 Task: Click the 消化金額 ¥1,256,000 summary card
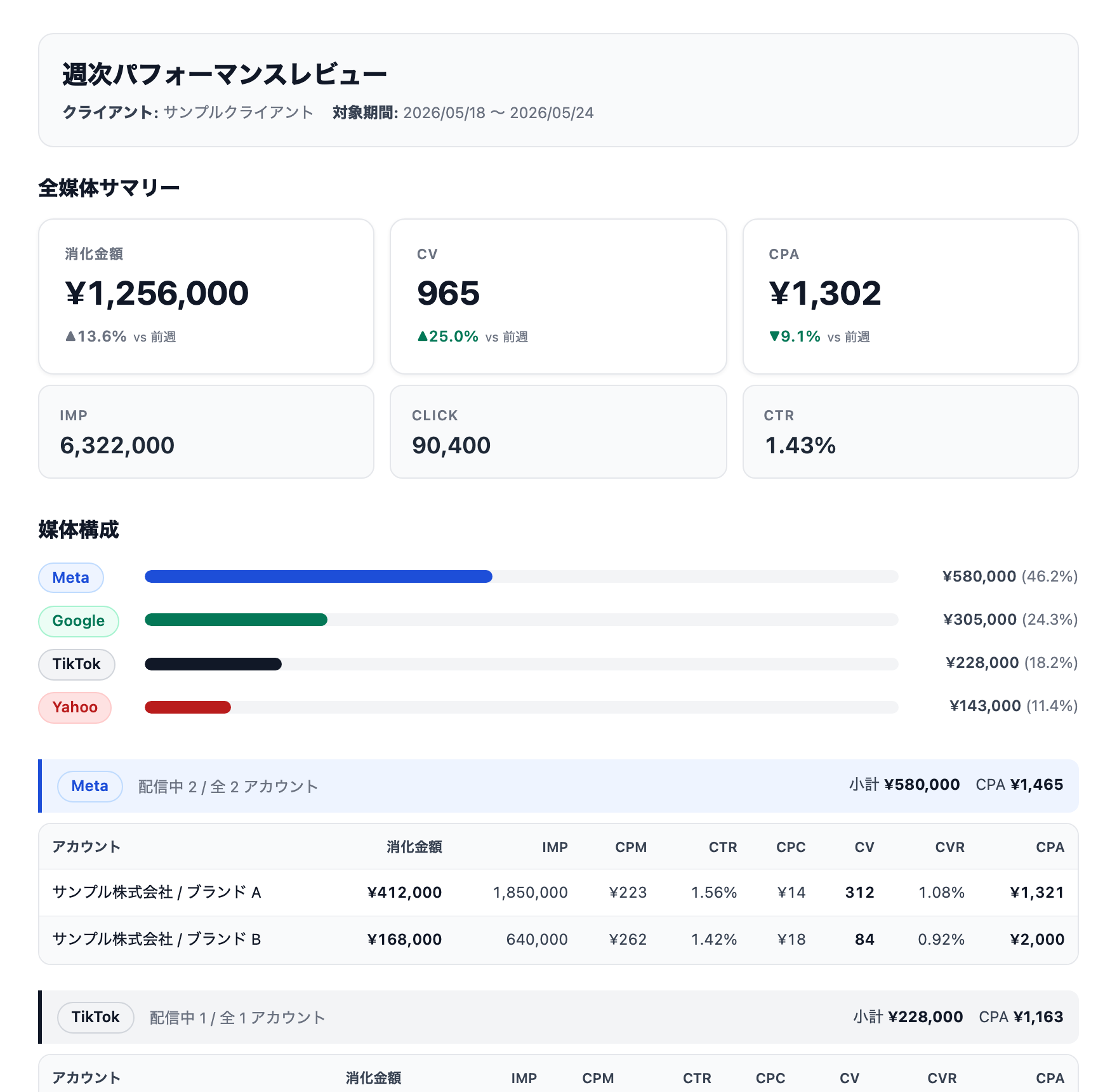tap(206, 296)
